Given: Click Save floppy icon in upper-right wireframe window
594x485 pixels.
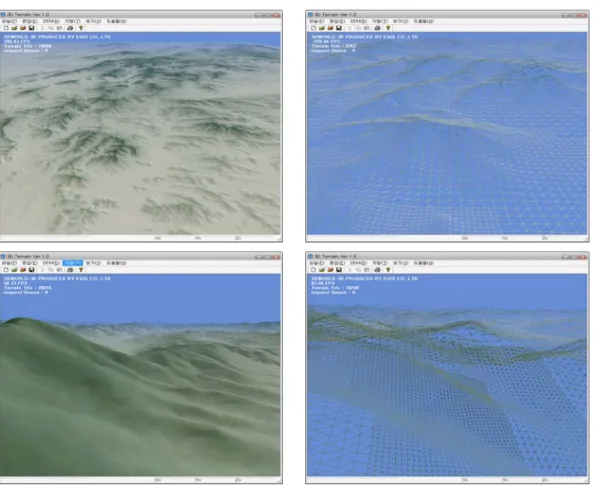Looking at the screenshot, I should (x=339, y=28).
